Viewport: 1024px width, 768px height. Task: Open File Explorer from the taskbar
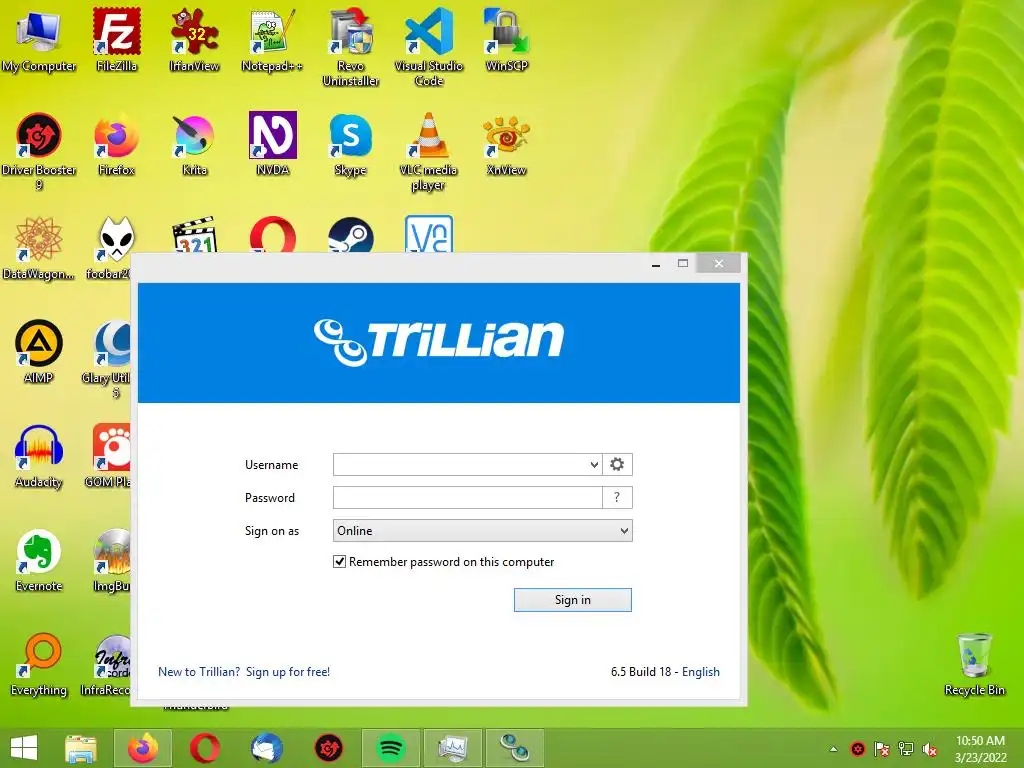(81, 748)
